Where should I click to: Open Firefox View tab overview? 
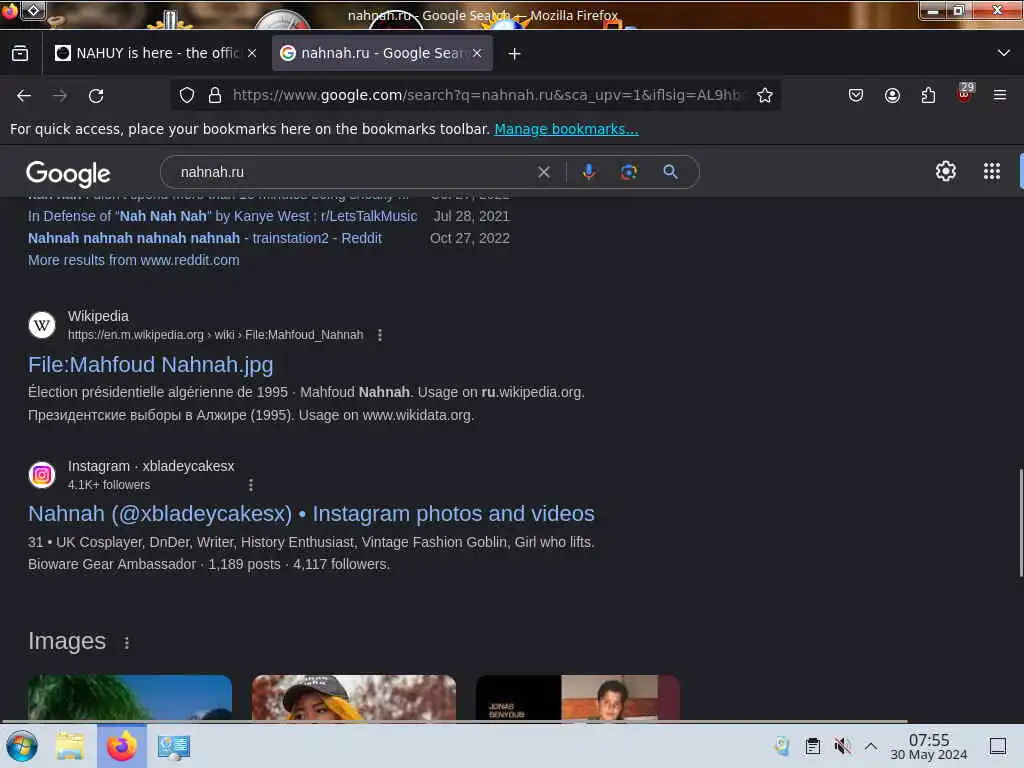[x=20, y=54]
